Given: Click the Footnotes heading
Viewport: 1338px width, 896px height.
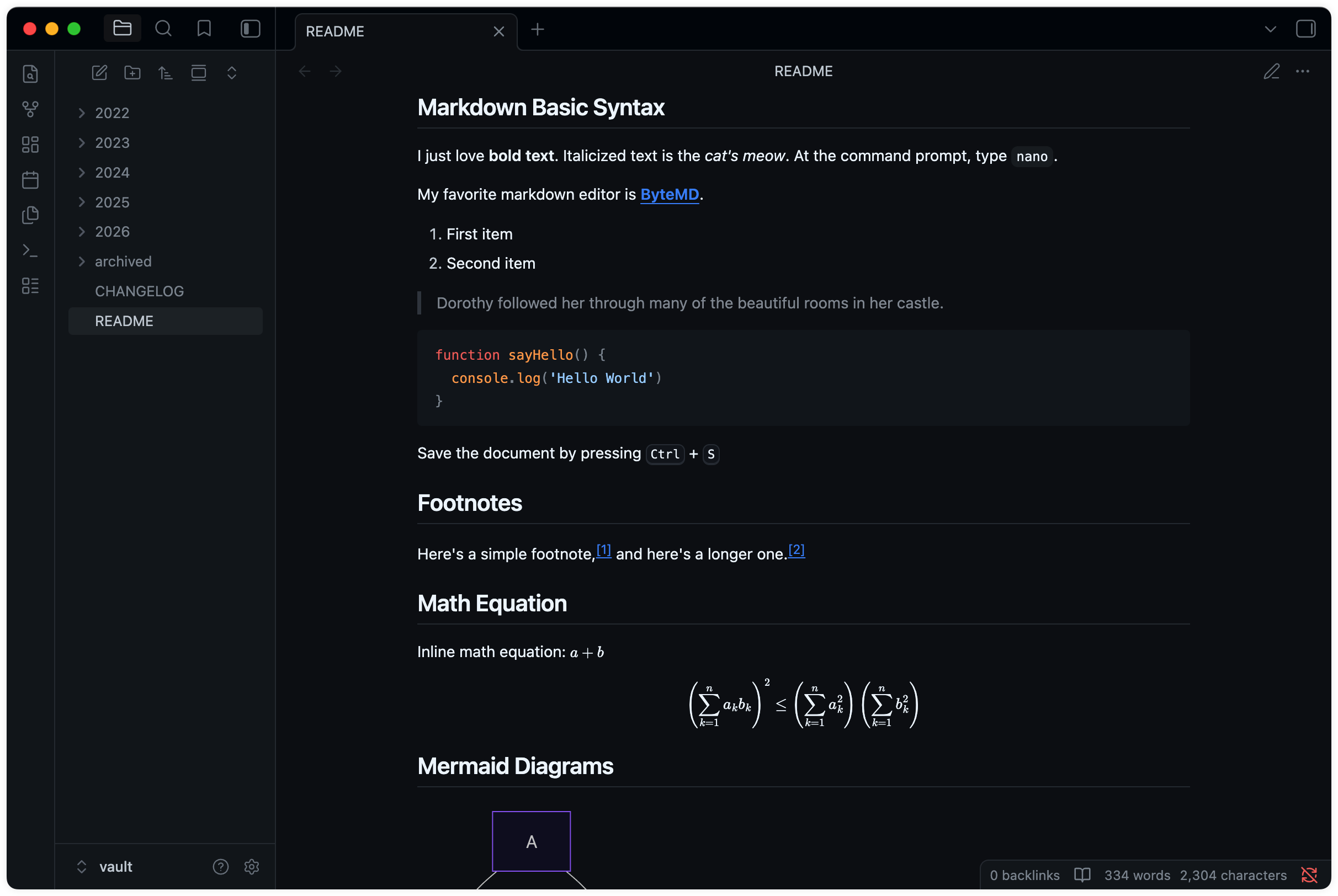Looking at the screenshot, I should (469, 503).
